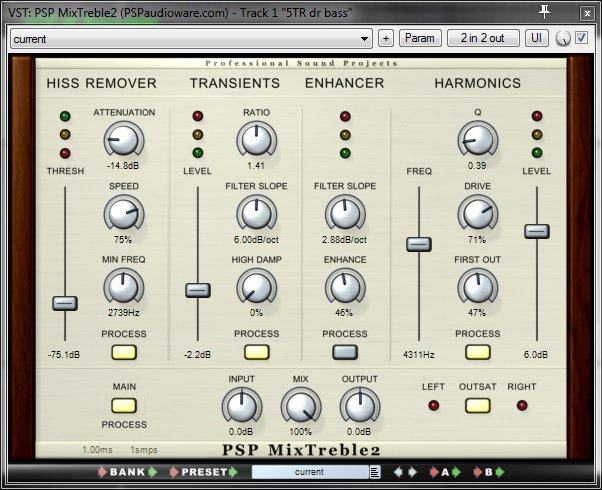Click the Param button

(x=420, y=38)
